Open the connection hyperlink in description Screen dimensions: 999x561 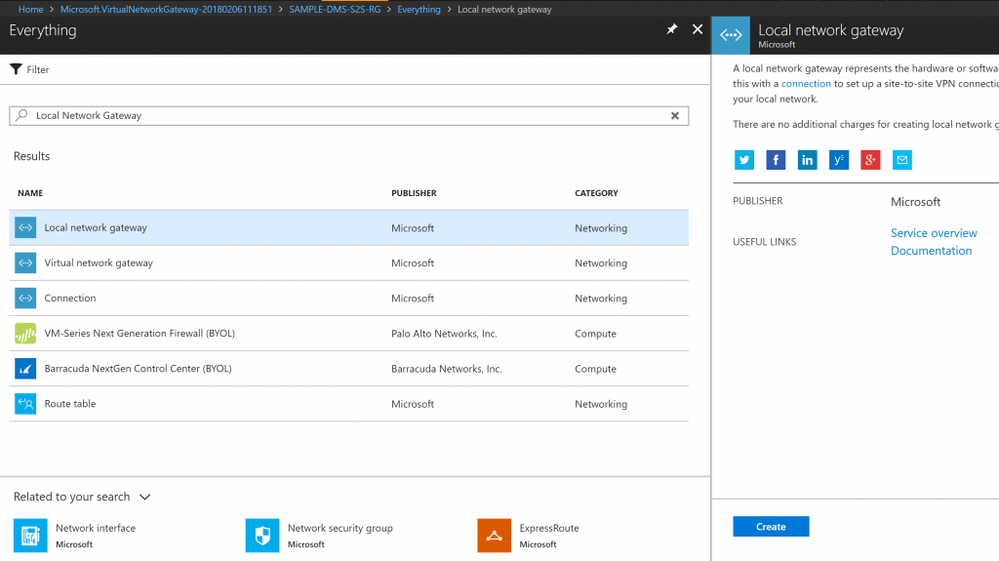pos(806,83)
